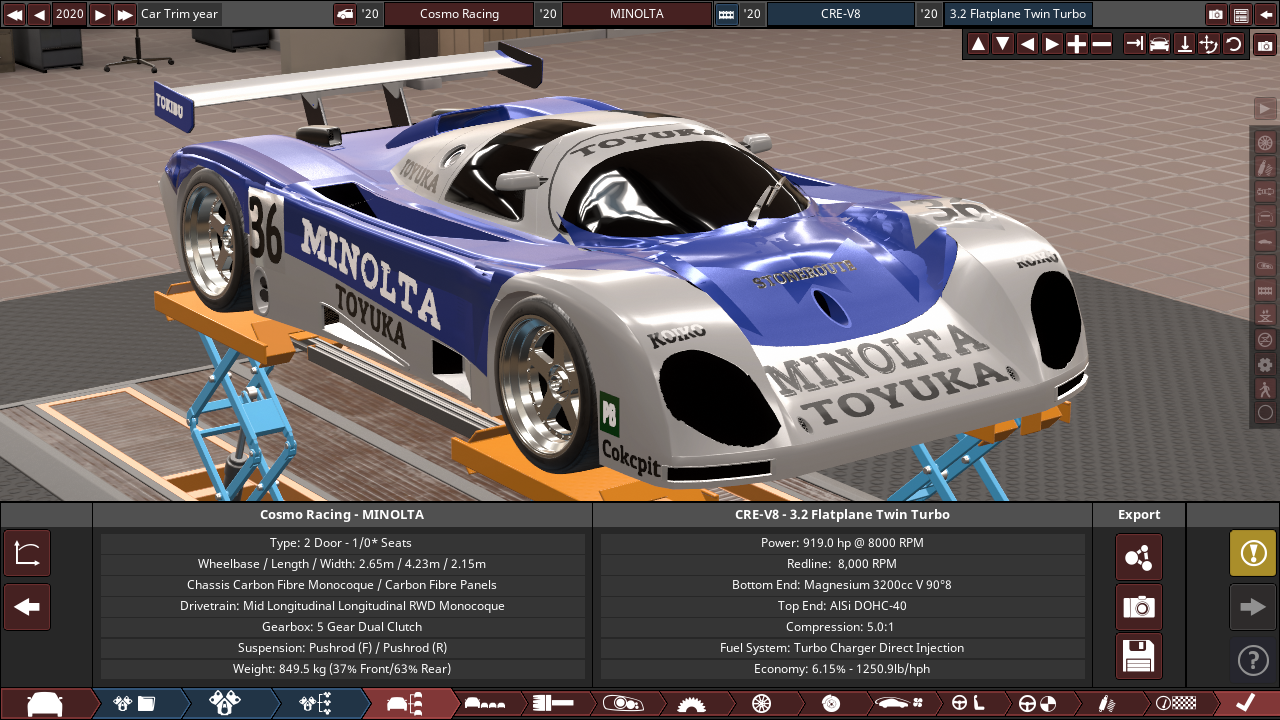Screen dimensions: 1280x720
Task: Click the car model icon in top bar
Action: (x=345, y=14)
